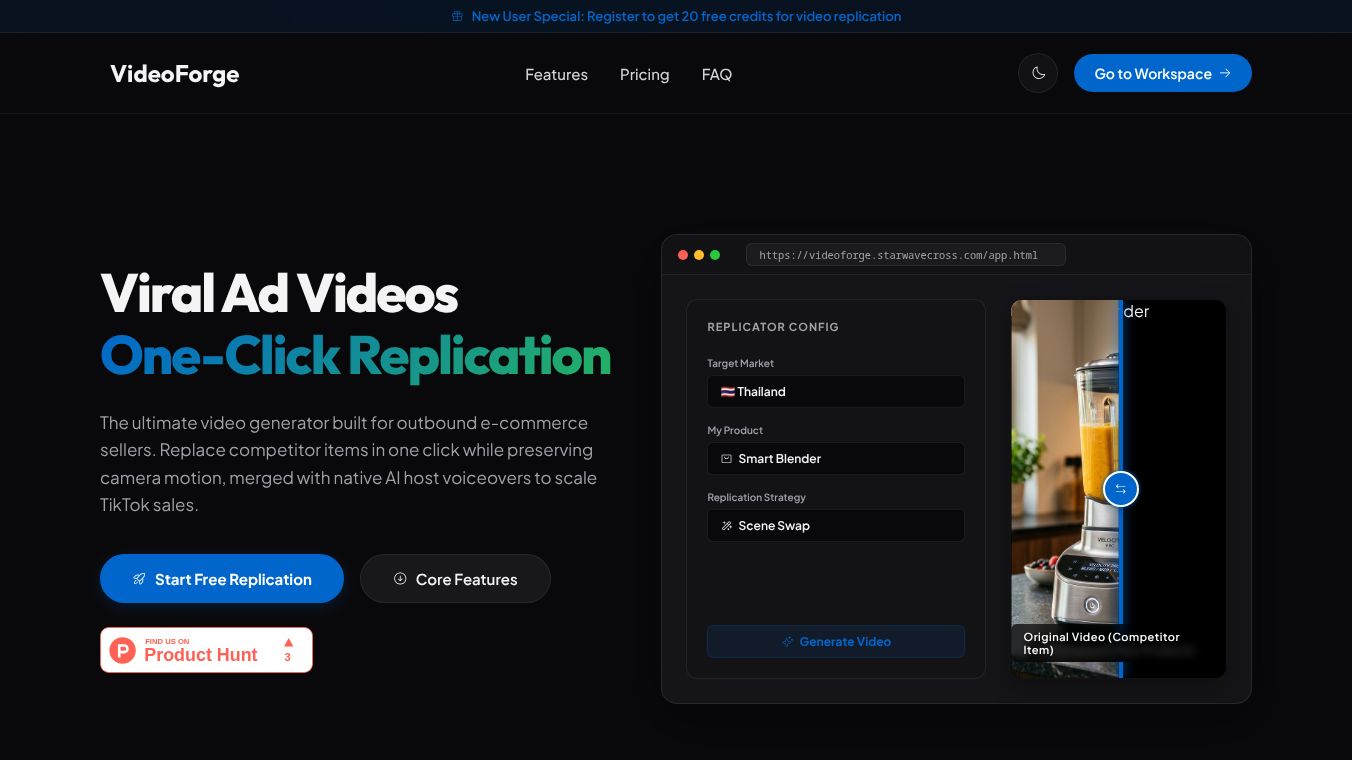The image size is (1352, 760).
Task: Open the FAQ nav item
Action: coord(717,74)
